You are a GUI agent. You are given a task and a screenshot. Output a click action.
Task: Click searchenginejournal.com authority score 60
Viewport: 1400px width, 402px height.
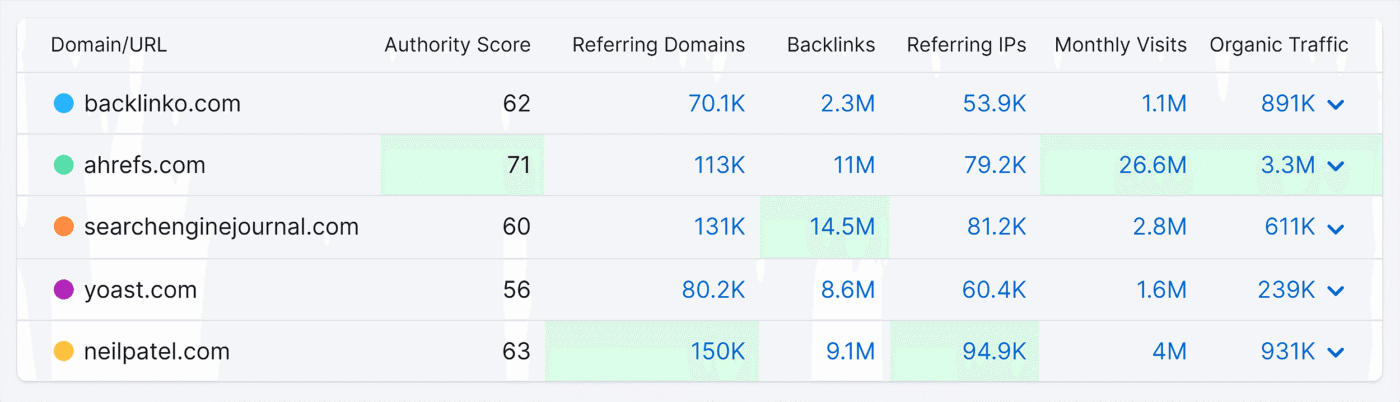(x=516, y=227)
